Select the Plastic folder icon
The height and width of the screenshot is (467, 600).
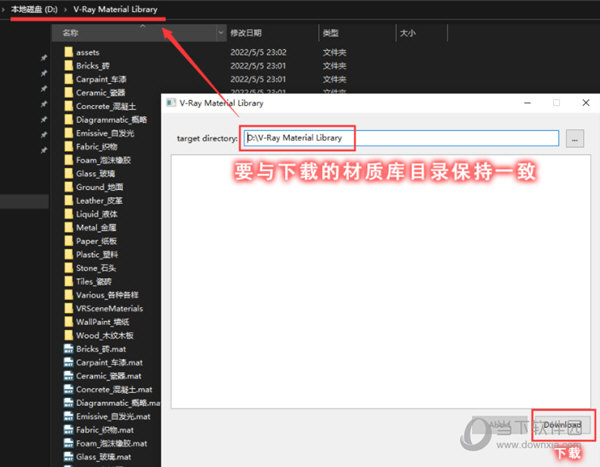pyautogui.click(x=68, y=255)
